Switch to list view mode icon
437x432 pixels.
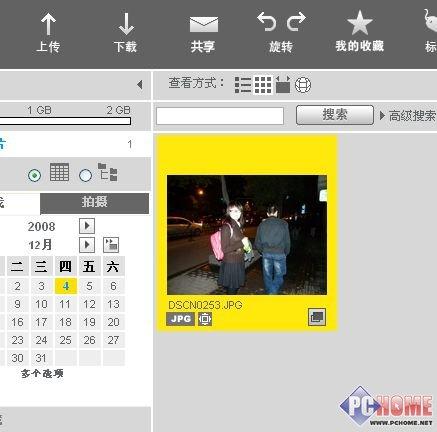[x=243, y=85]
